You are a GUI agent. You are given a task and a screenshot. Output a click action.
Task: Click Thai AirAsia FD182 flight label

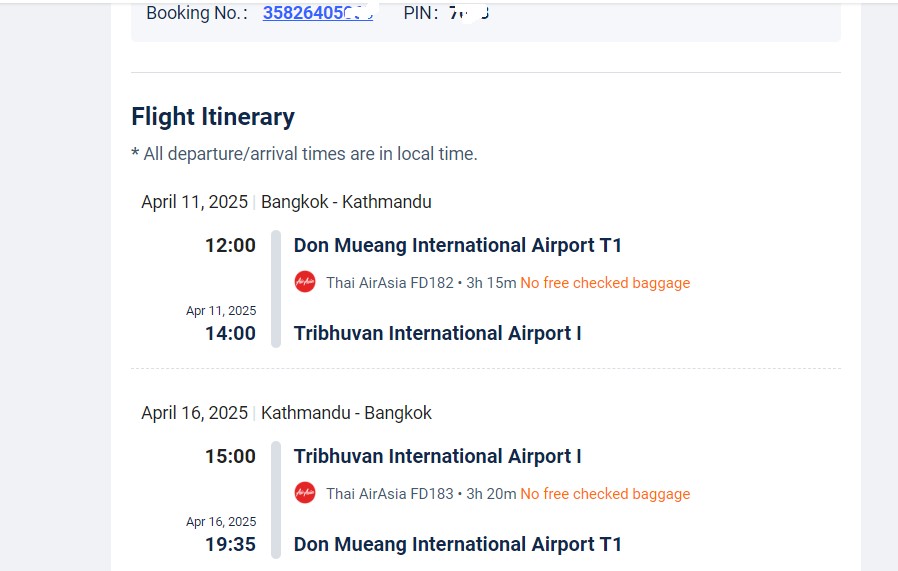pyautogui.click(x=389, y=283)
